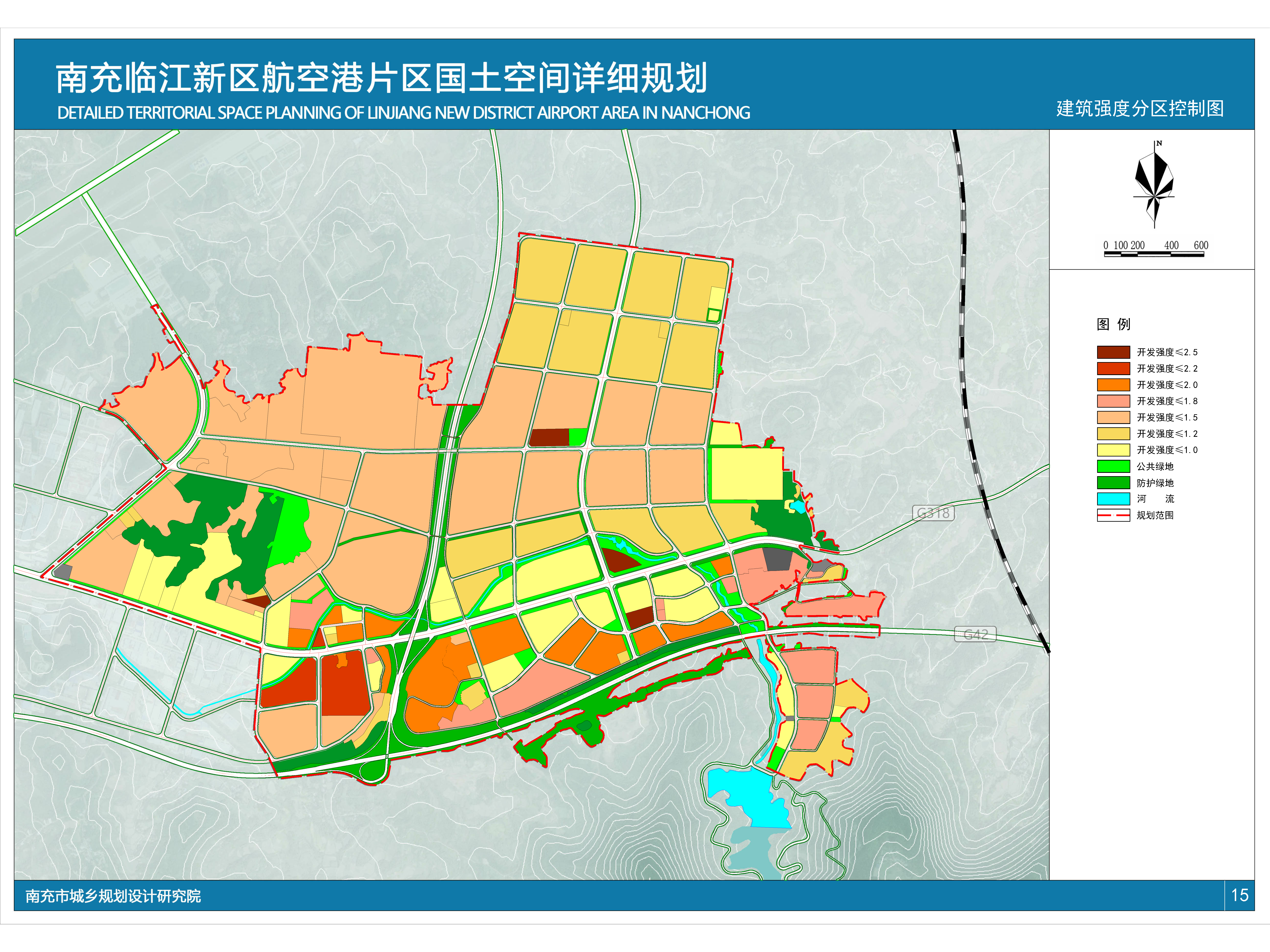Select the 河流 cyan legend swatch
The width and height of the screenshot is (1270, 952).
(x=1113, y=499)
